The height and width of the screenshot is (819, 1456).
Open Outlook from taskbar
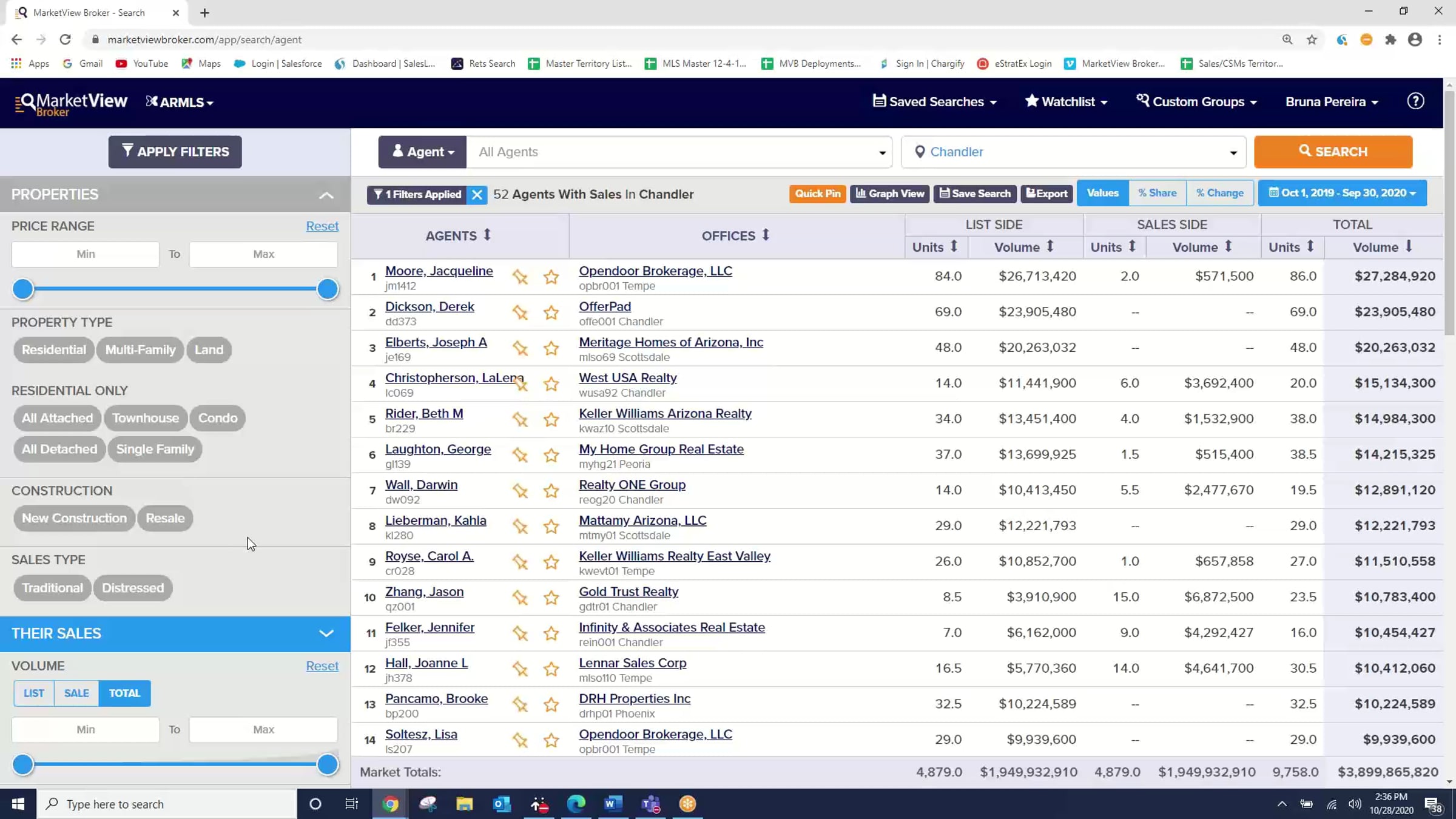(502, 804)
